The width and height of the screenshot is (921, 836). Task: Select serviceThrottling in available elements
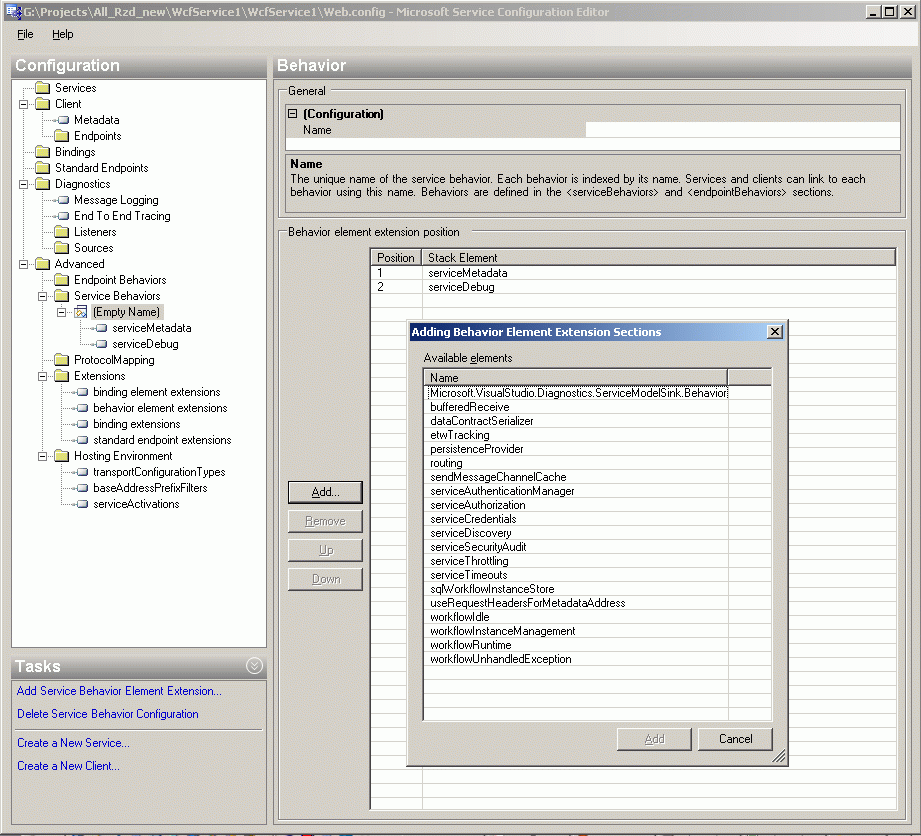point(576,561)
